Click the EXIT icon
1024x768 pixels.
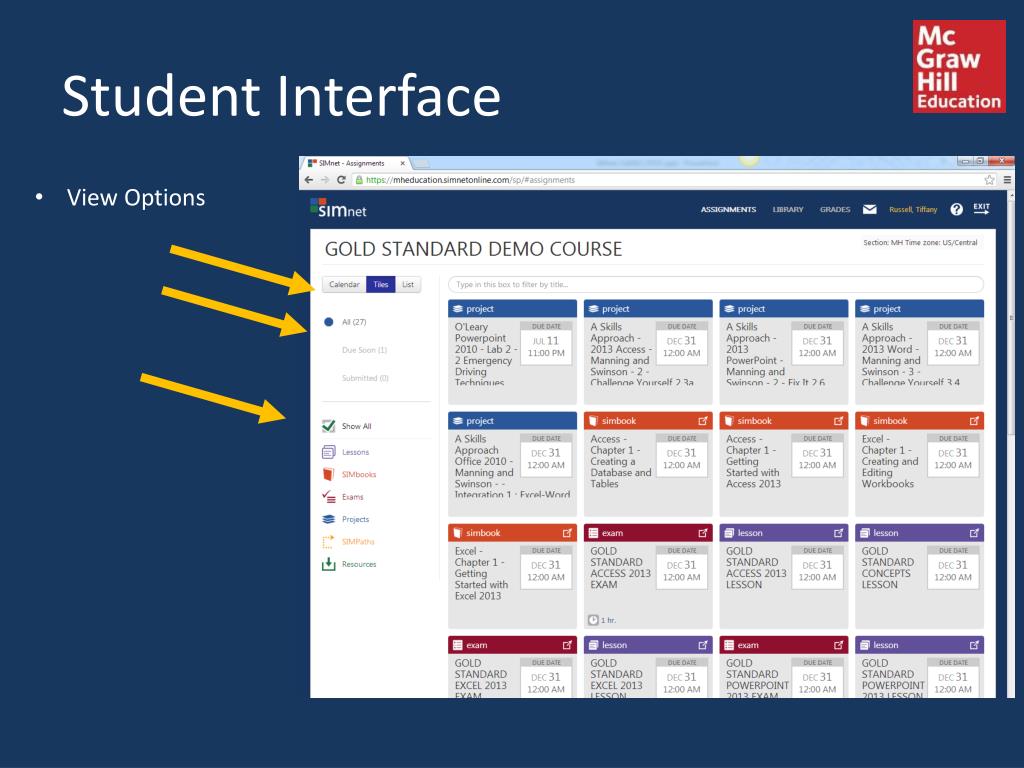pos(981,208)
